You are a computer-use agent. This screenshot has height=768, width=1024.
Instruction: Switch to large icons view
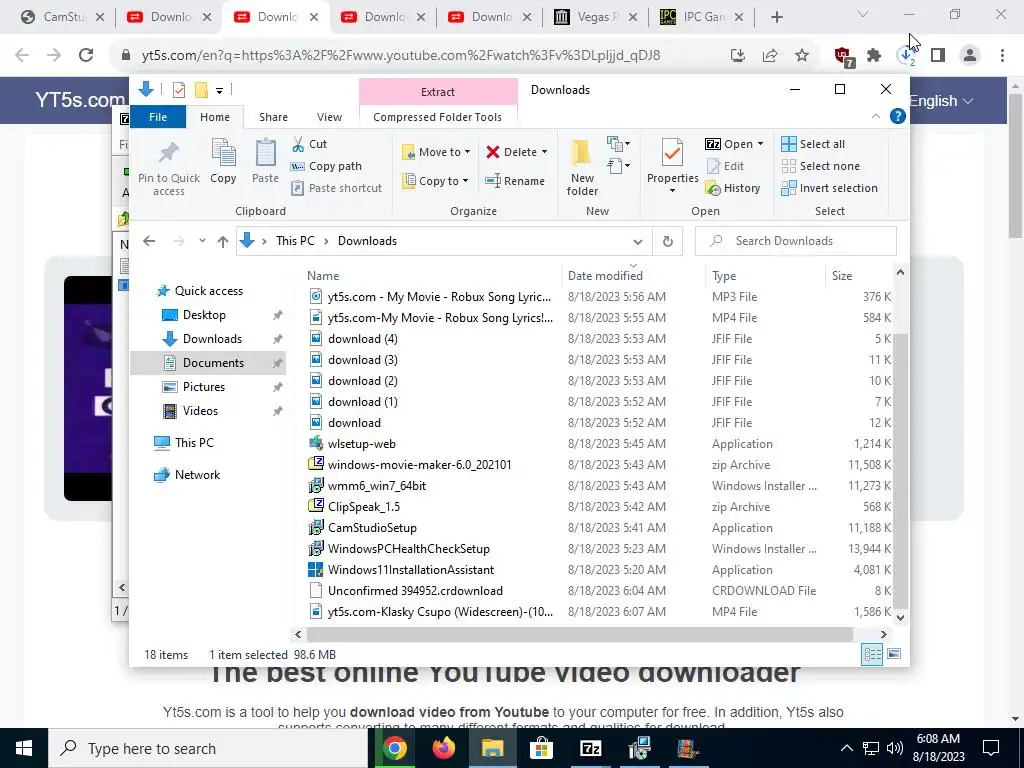pos(894,654)
